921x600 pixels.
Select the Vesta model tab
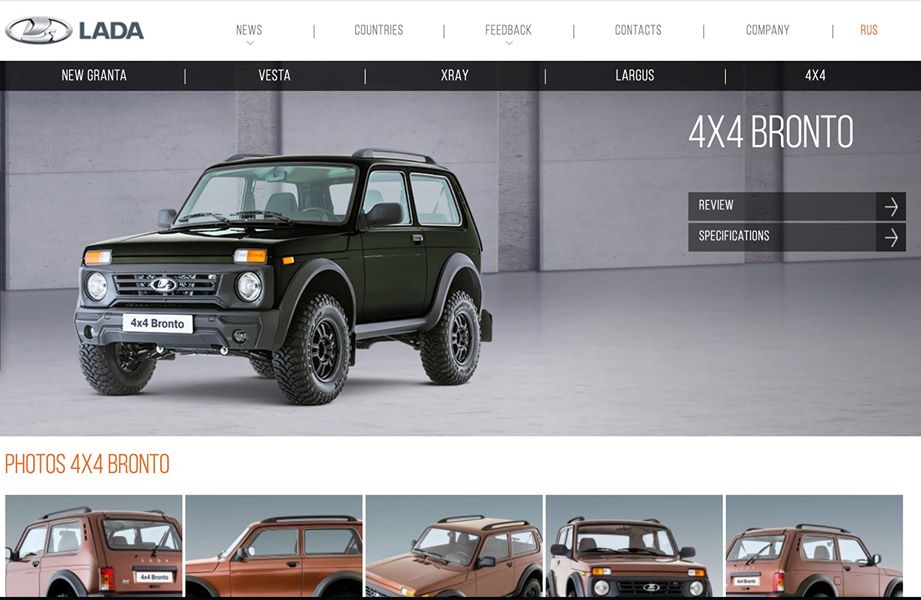[274, 75]
